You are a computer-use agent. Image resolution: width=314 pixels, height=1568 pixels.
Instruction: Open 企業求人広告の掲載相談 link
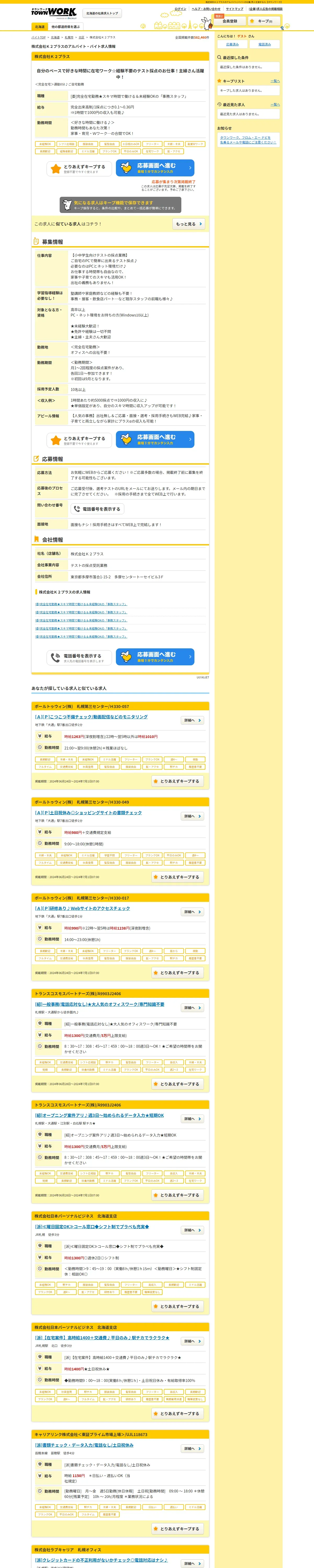[x=265, y=9]
